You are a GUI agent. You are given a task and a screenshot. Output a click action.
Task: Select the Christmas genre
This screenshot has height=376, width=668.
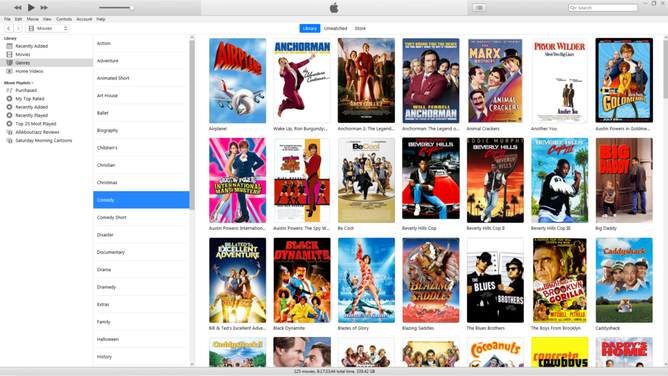pyautogui.click(x=141, y=183)
